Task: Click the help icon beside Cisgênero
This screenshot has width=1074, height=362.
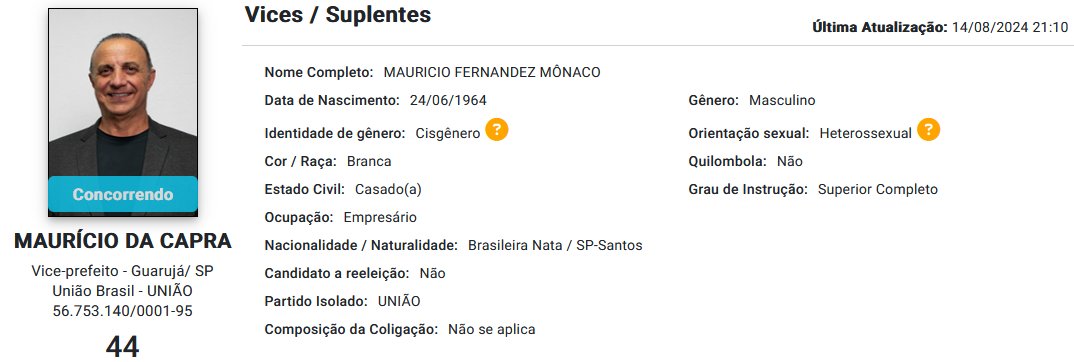Action: 497,130
